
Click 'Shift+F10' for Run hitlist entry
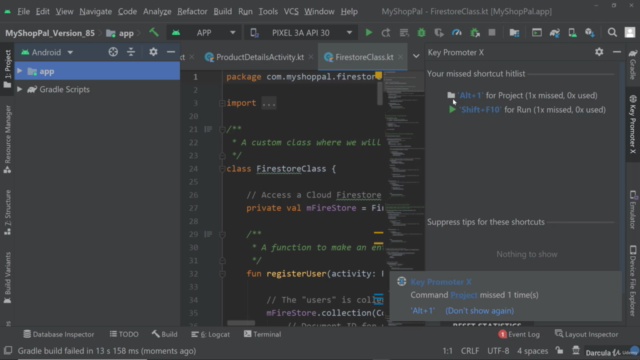pos(527,109)
